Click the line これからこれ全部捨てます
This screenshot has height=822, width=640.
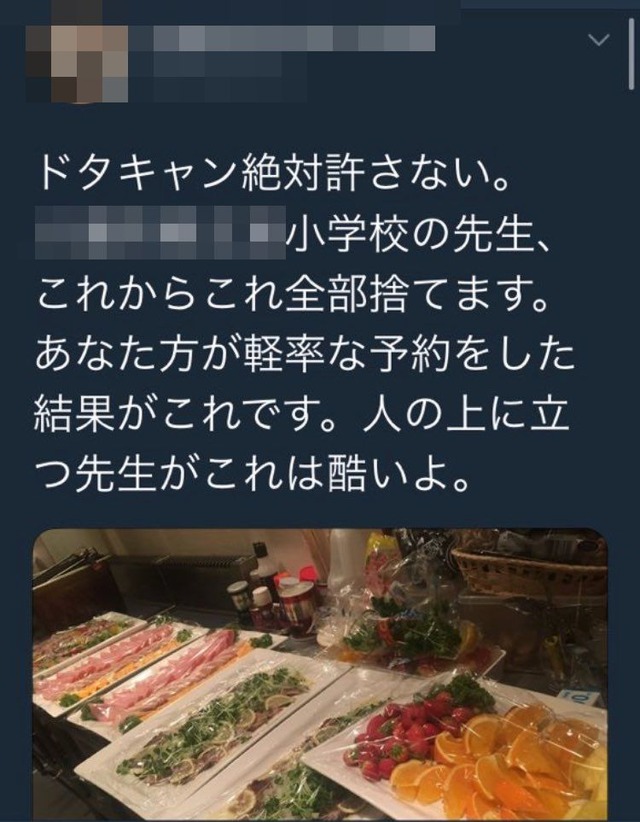click(x=292, y=295)
